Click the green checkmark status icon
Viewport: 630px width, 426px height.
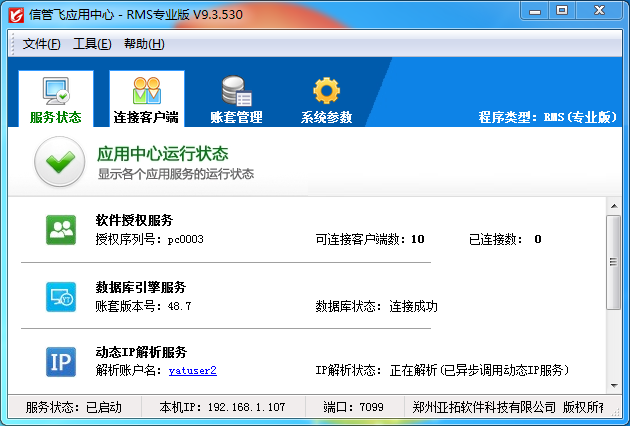pos(59,163)
